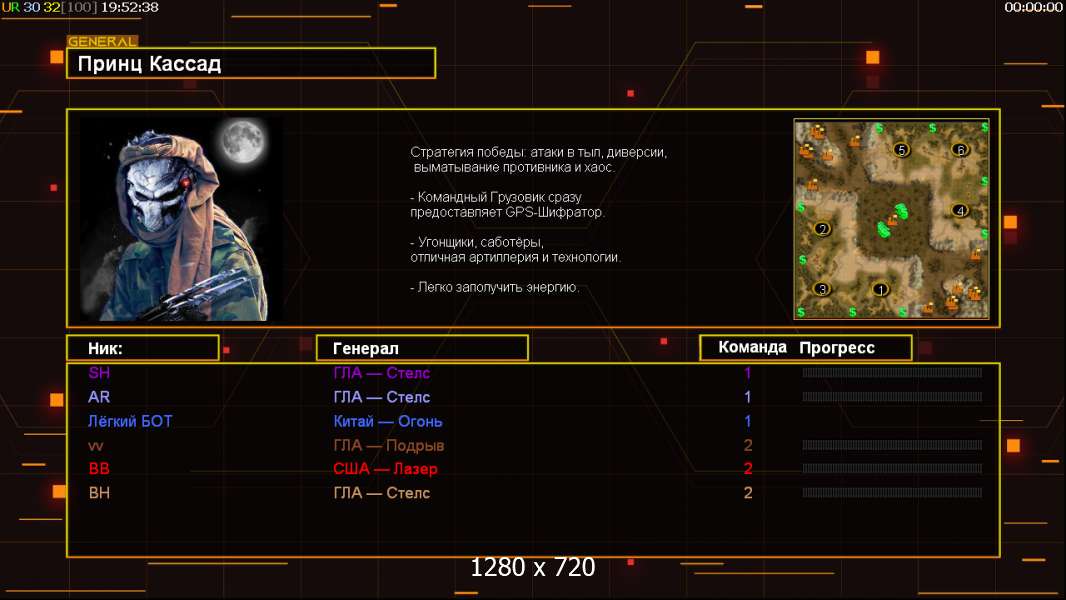Screen dimensions: 1066x600
Task: Click team number 1 for AR
Action: tap(748, 397)
